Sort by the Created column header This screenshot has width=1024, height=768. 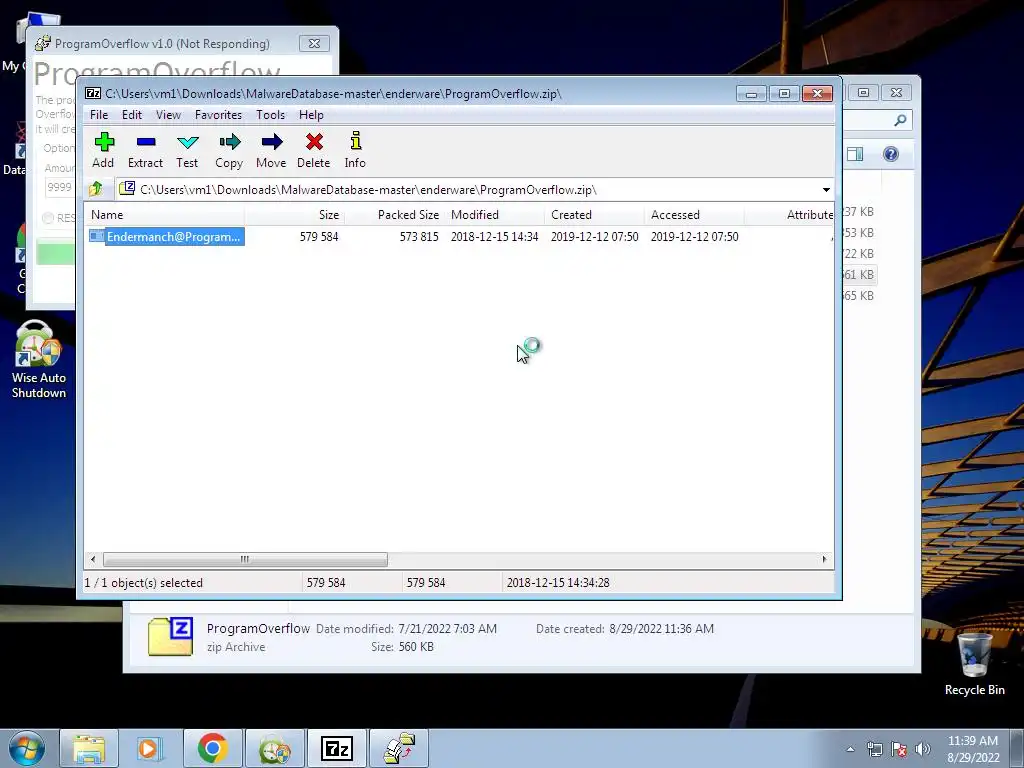(x=594, y=215)
